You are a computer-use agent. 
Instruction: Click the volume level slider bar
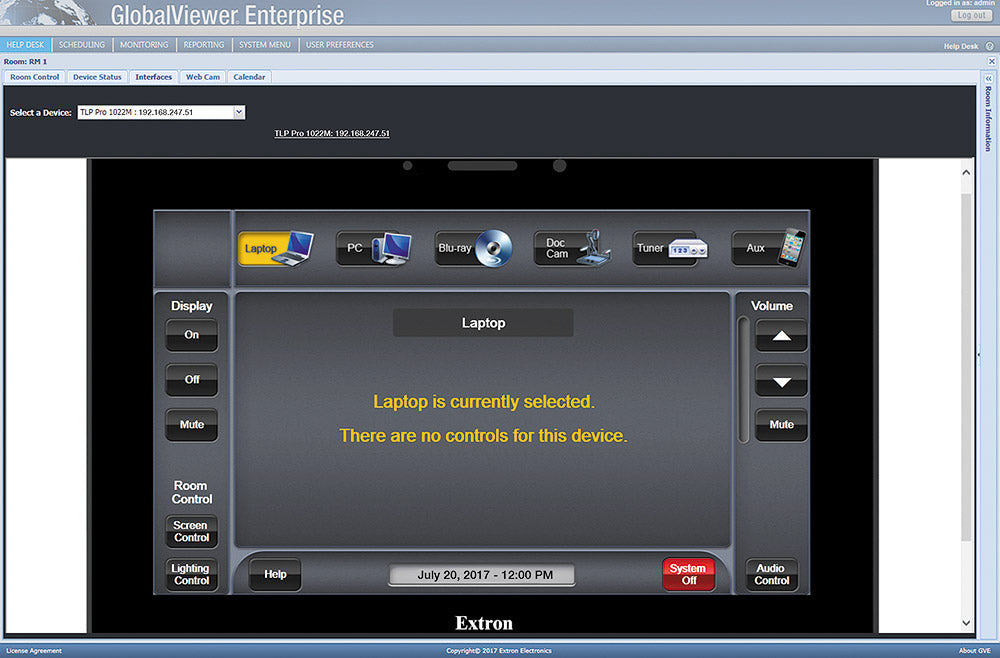point(743,380)
